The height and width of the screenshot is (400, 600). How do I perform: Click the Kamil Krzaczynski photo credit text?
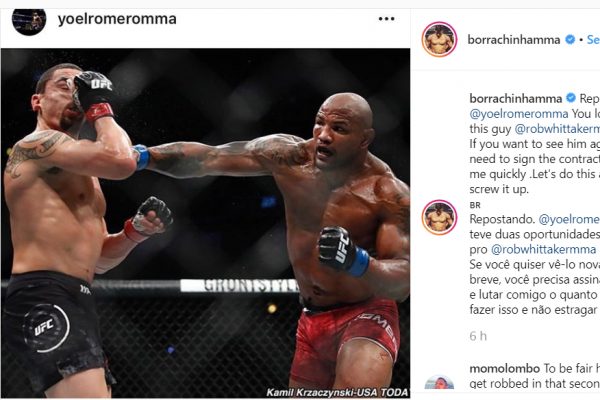point(338,392)
